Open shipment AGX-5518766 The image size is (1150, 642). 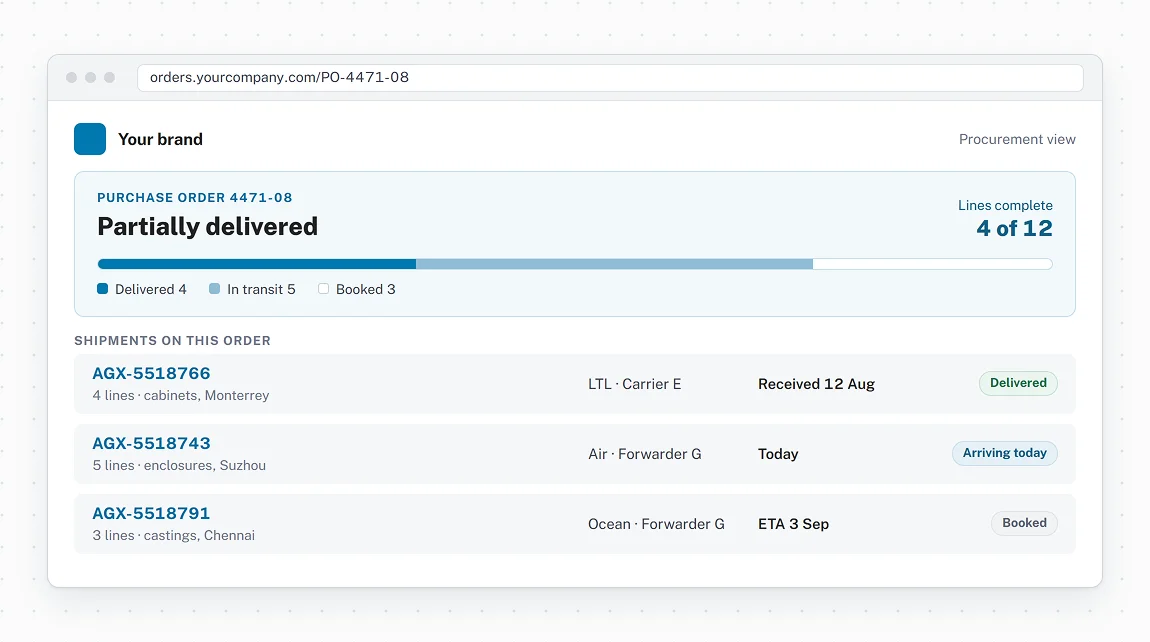(151, 373)
